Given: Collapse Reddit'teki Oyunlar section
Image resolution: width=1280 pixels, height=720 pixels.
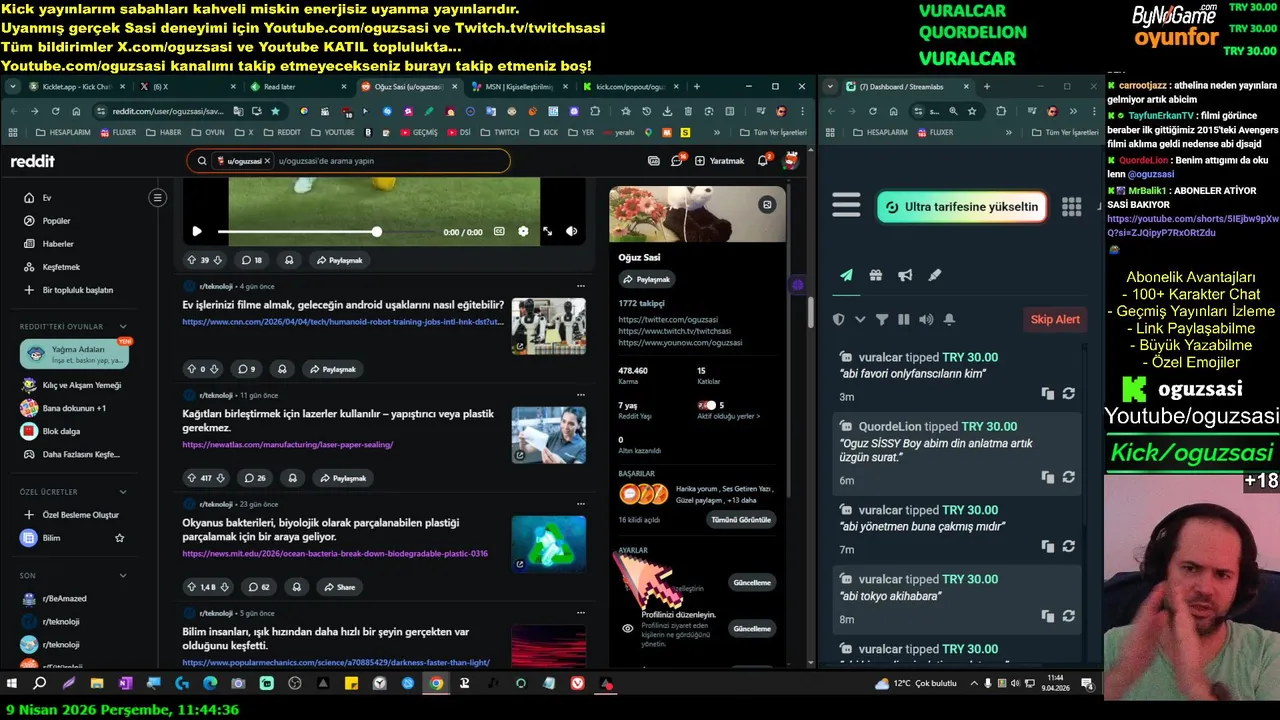Looking at the screenshot, I should [x=123, y=326].
